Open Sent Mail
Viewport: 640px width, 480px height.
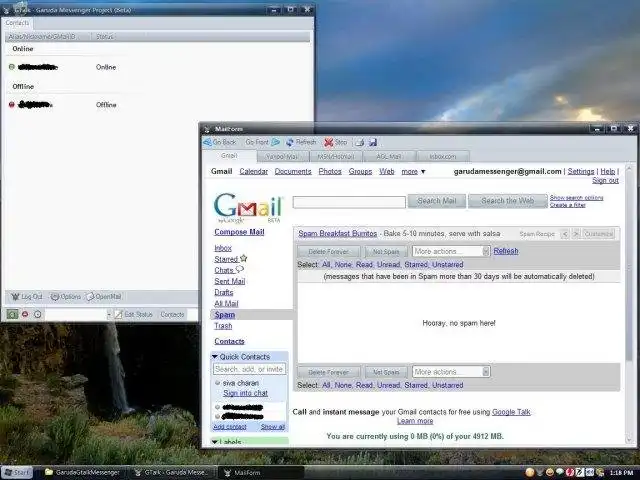point(230,281)
